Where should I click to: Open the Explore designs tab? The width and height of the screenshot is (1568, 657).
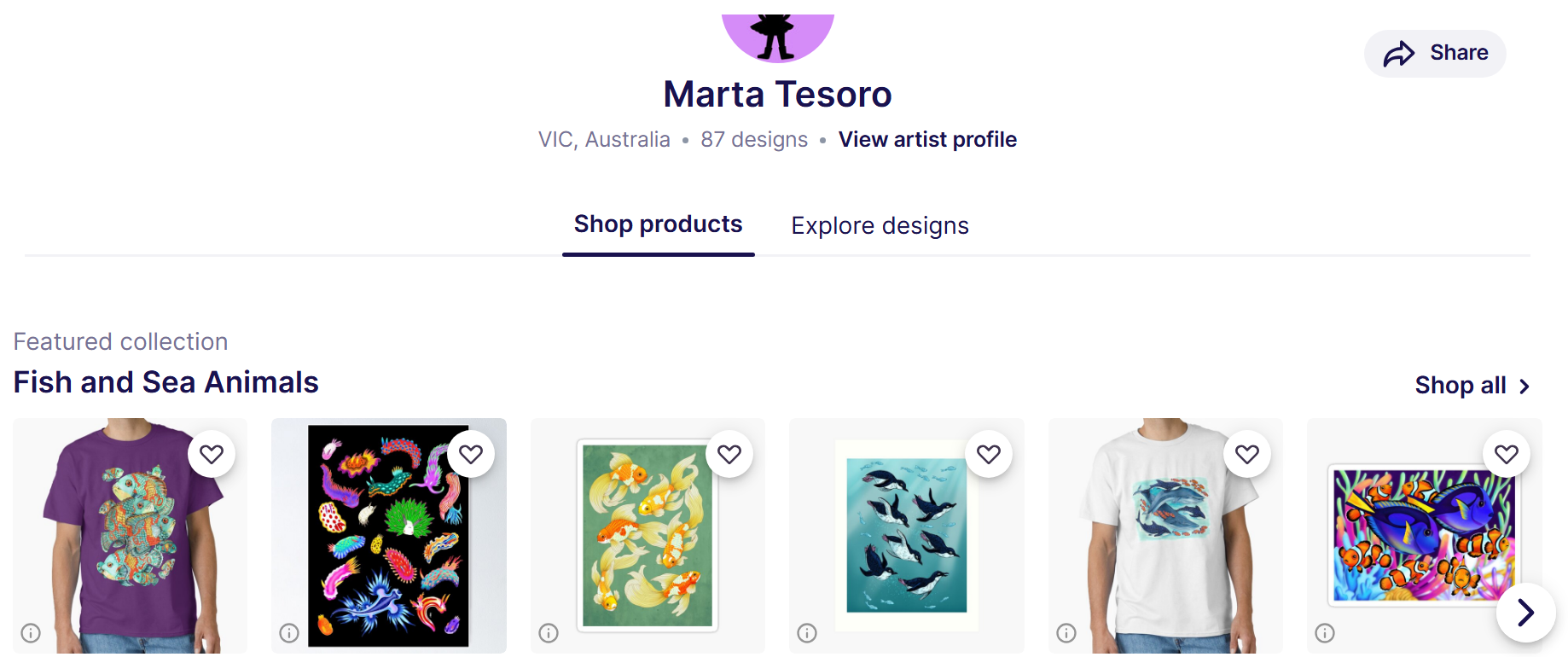[880, 226]
